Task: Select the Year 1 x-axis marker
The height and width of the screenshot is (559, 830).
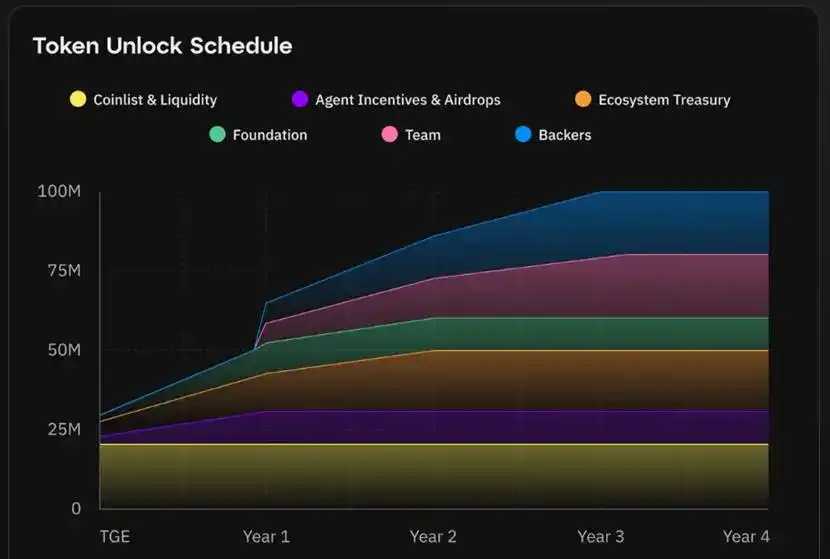Action: click(266, 537)
